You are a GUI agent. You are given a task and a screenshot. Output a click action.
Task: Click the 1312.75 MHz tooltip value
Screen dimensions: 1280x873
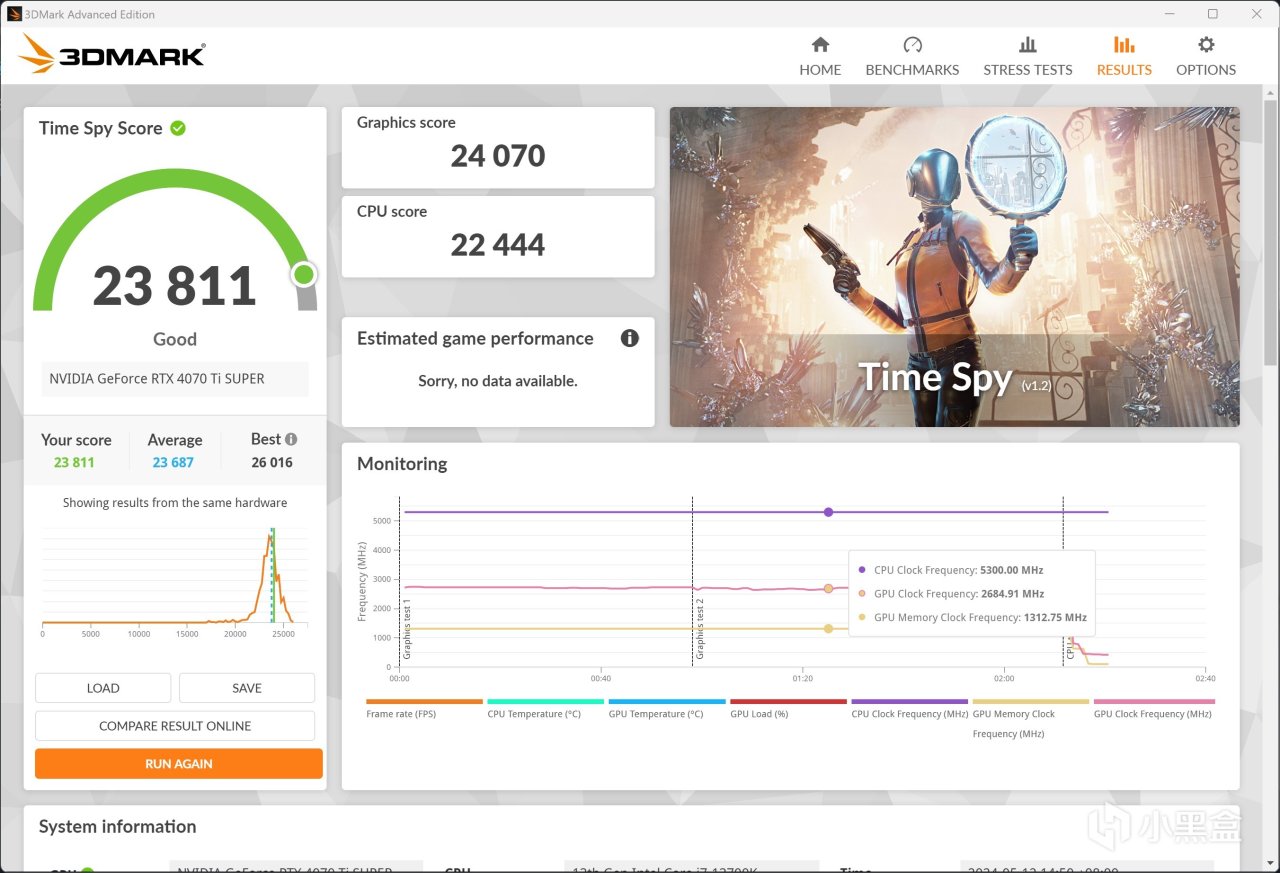(x=1055, y=618)
